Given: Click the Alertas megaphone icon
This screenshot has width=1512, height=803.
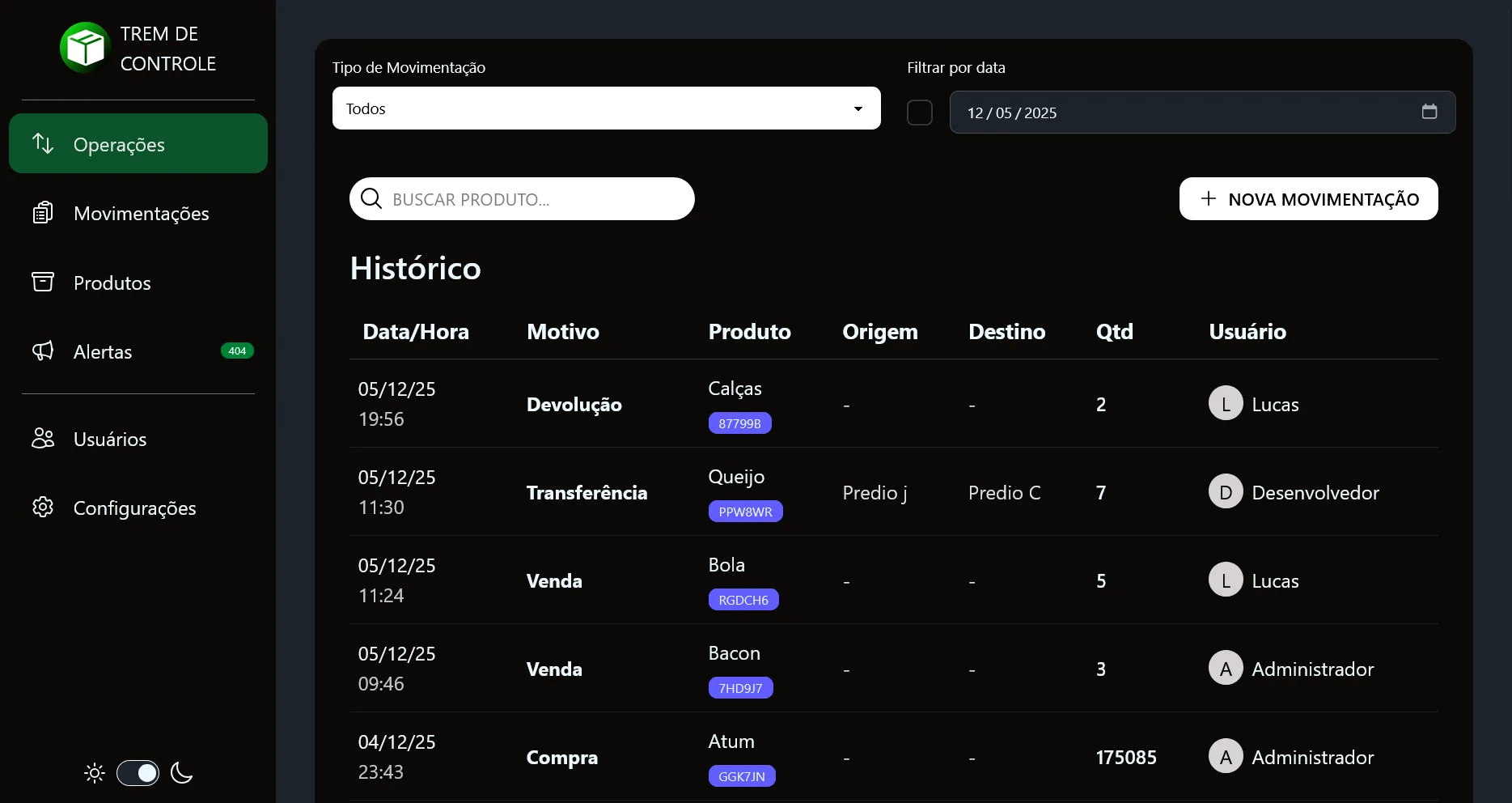Looking at the screenshot, I should [43, 351].
